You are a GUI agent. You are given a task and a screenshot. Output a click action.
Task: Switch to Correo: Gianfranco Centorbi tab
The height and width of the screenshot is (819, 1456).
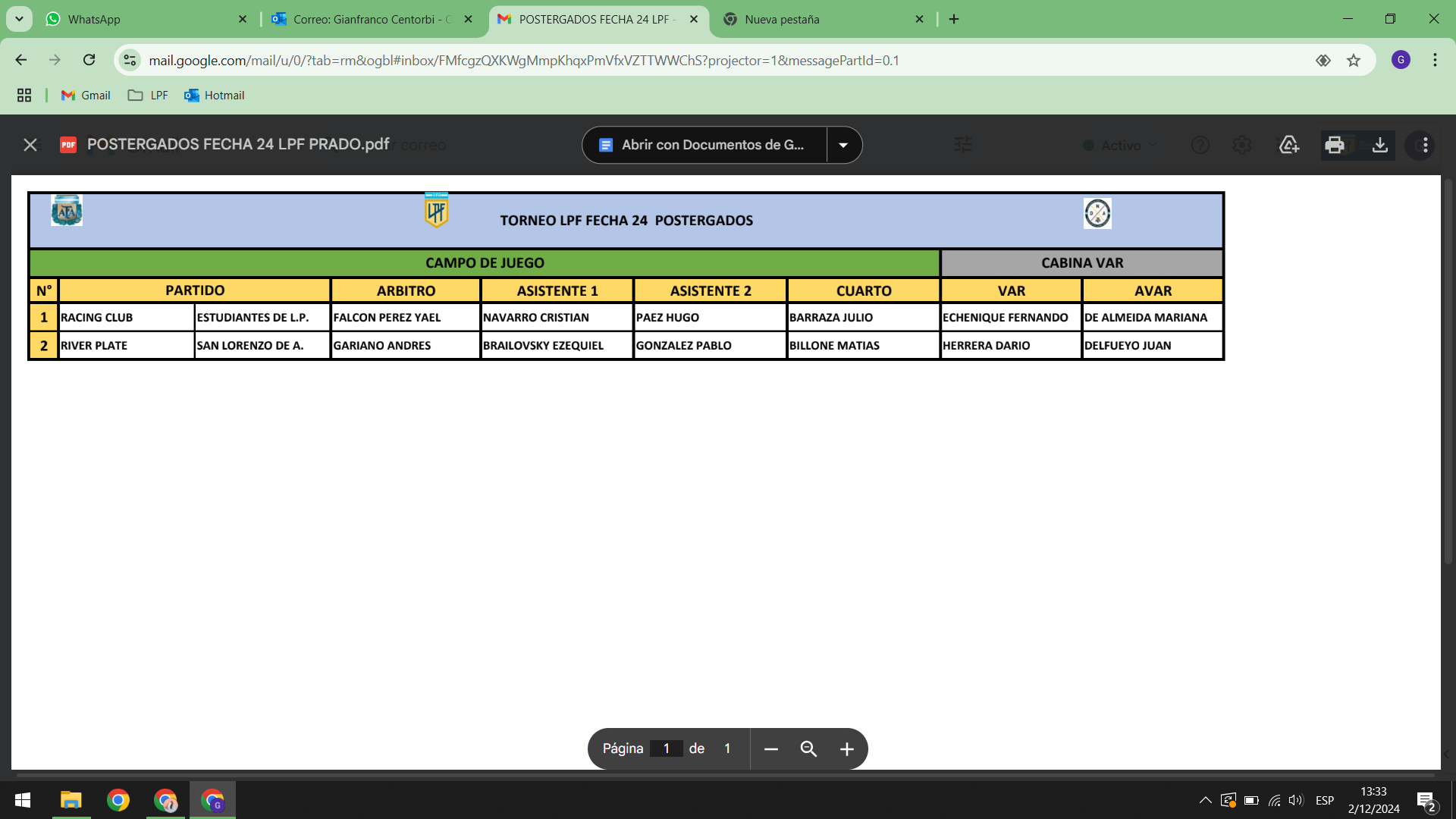pyautogui.click(x=372, y=19)
